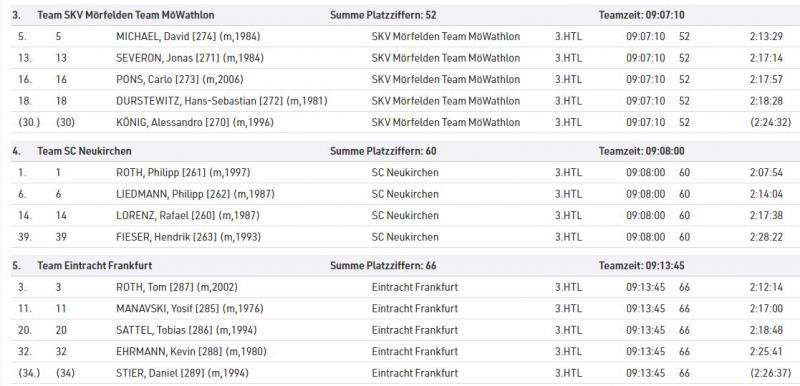
Task: Click the STIER, Daniel [289] name
Action: 182,373
